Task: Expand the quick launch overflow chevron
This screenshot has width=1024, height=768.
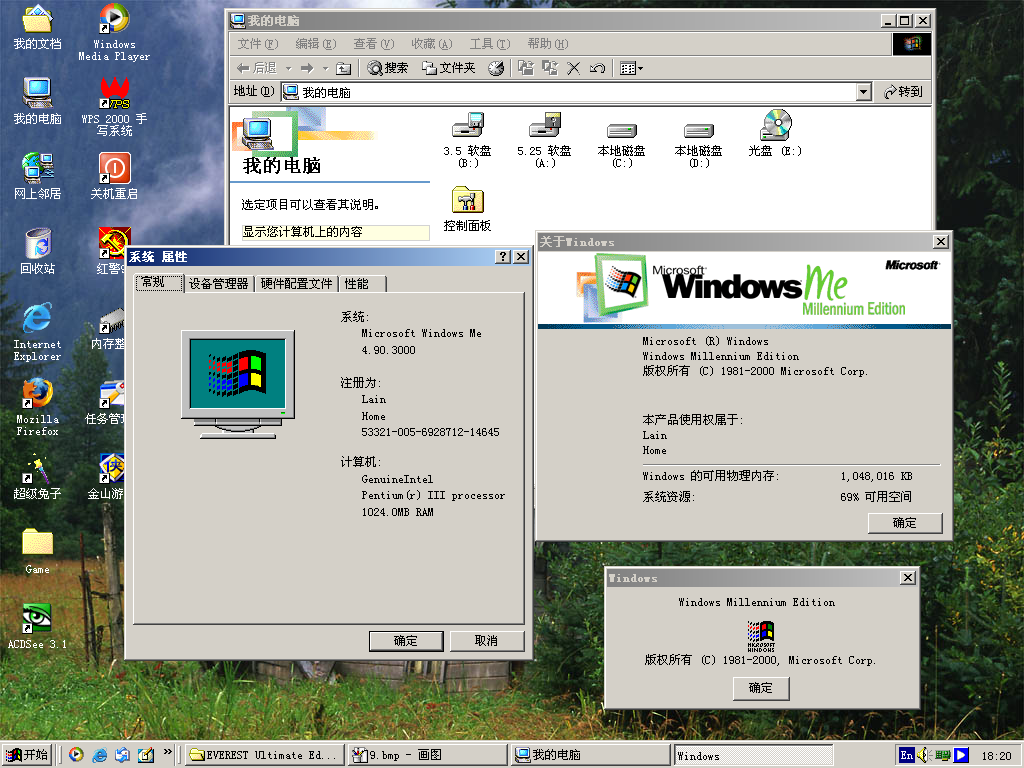Action: click(x=168, y=752)
